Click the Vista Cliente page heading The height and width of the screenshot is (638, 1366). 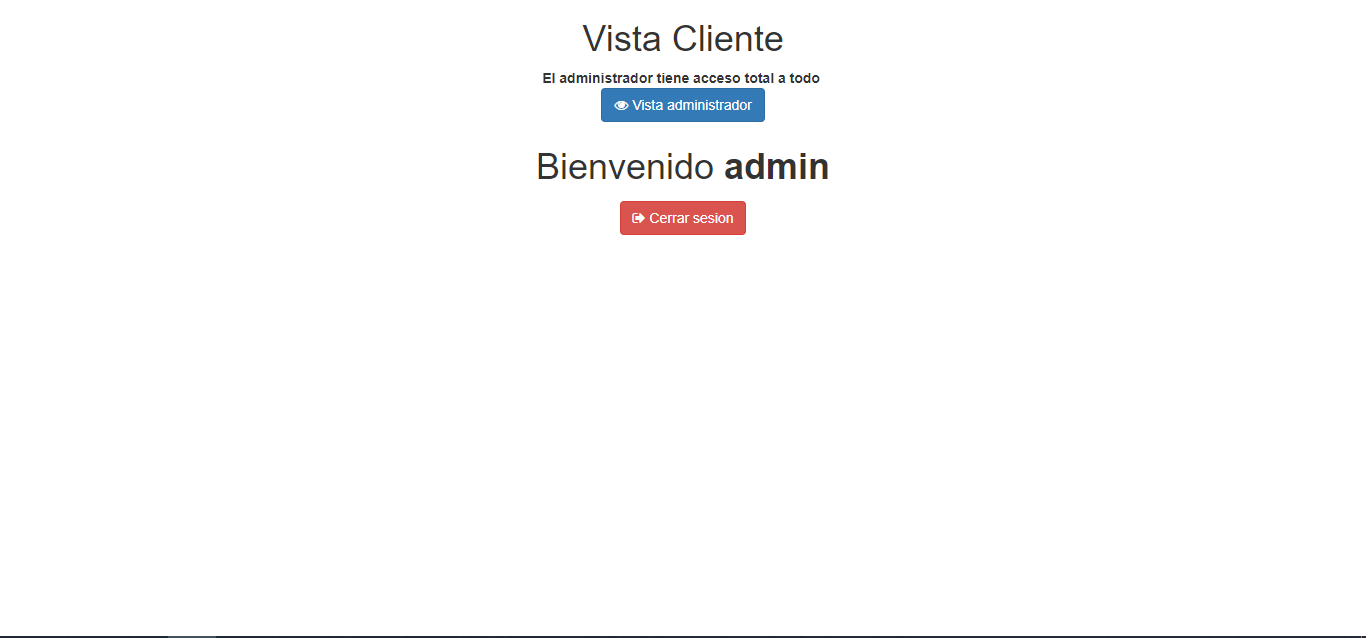click(683, 39)
